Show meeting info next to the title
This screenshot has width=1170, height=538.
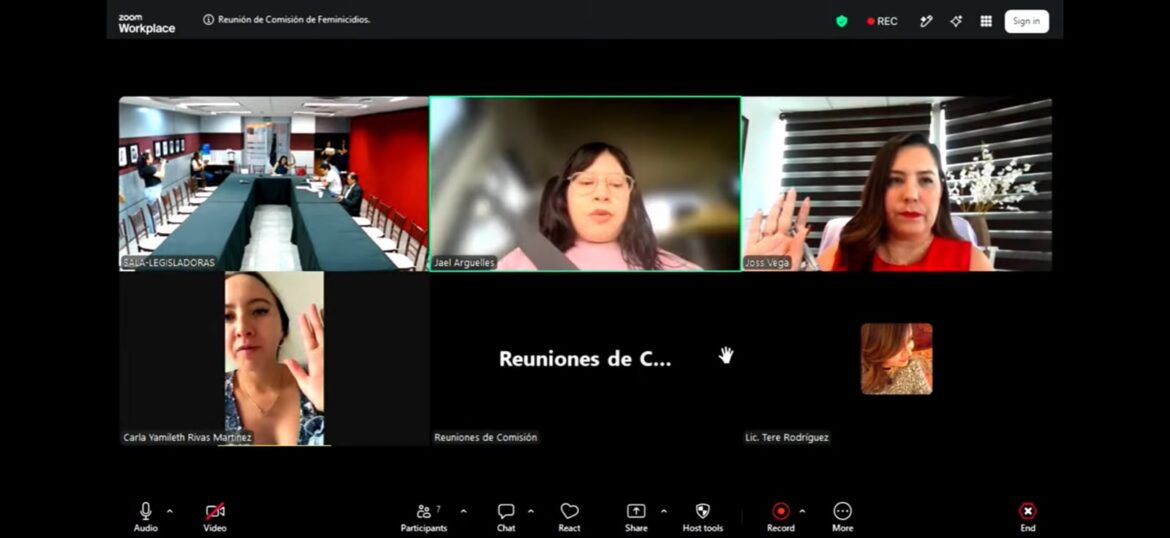coord(208,20)
